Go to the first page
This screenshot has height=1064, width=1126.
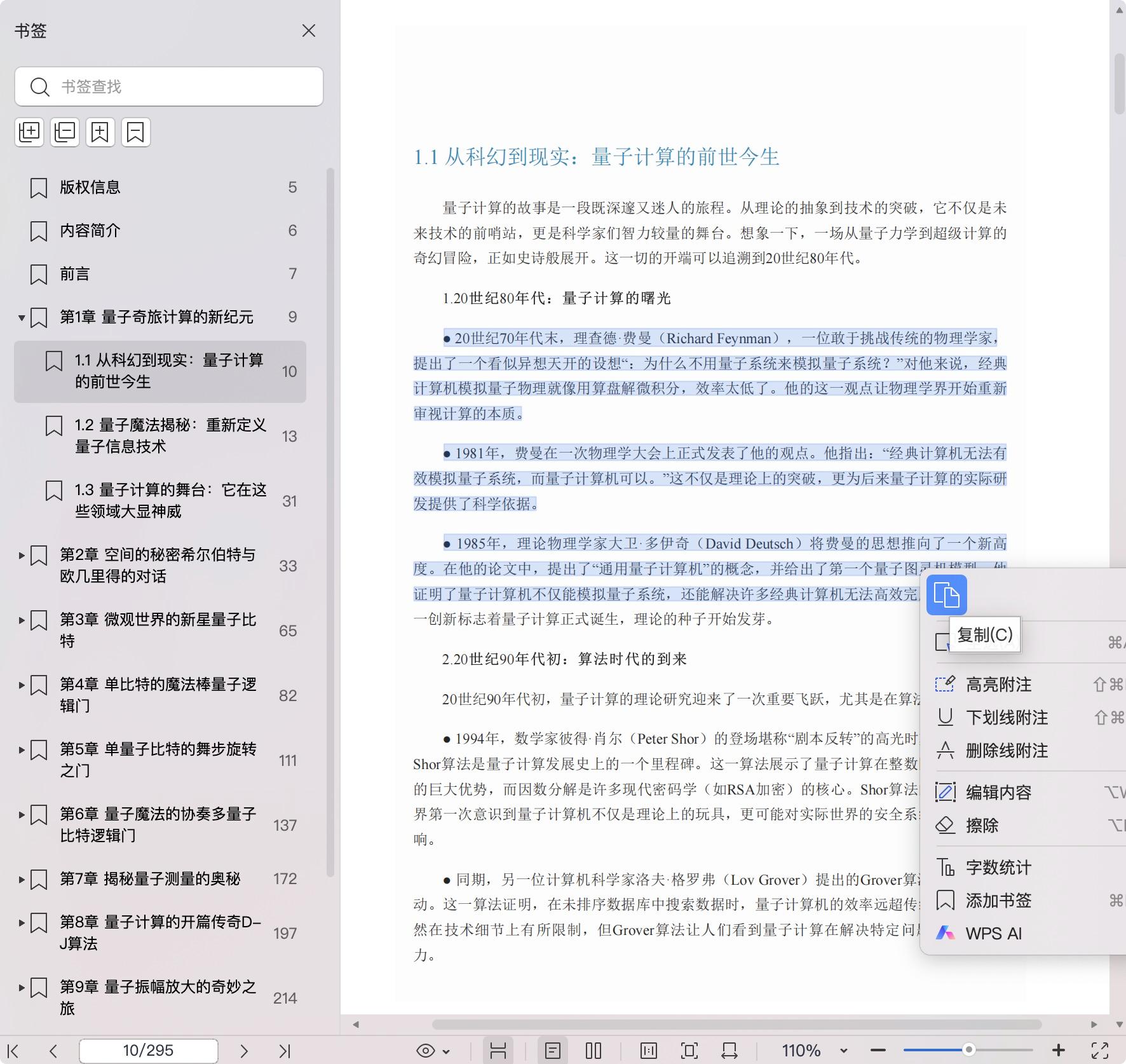(13, 1051)
